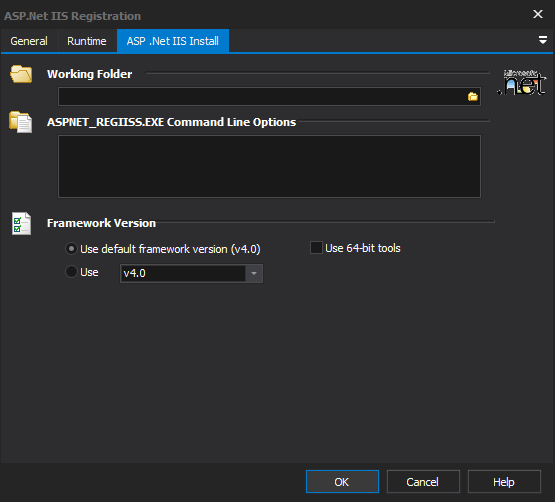Viewport: 555px width, 502px height.
Task: Click the Framework Version heading text
Action: 101,223
